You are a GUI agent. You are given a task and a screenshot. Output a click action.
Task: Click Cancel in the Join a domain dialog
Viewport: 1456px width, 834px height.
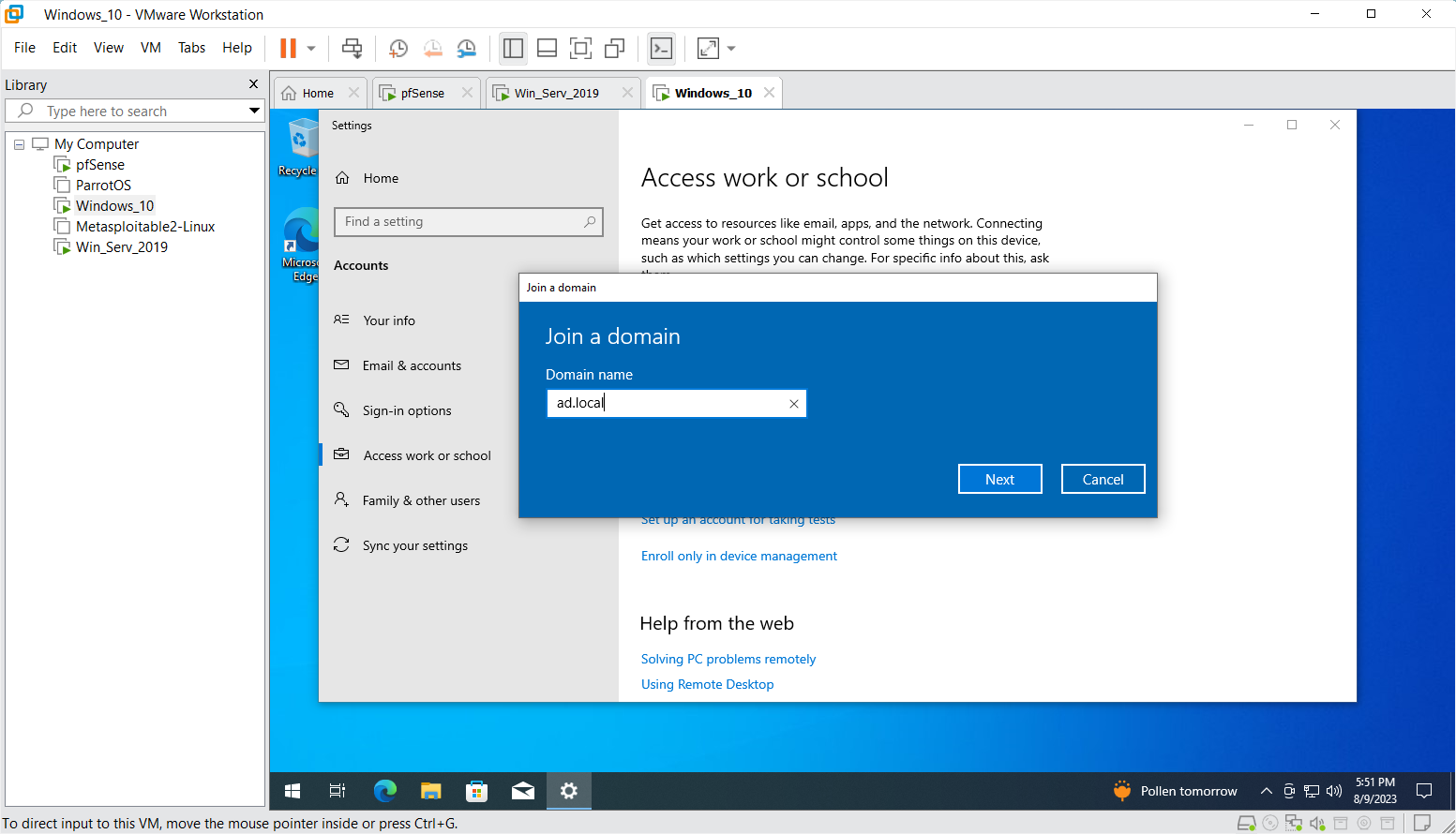tap(1103, 479)
